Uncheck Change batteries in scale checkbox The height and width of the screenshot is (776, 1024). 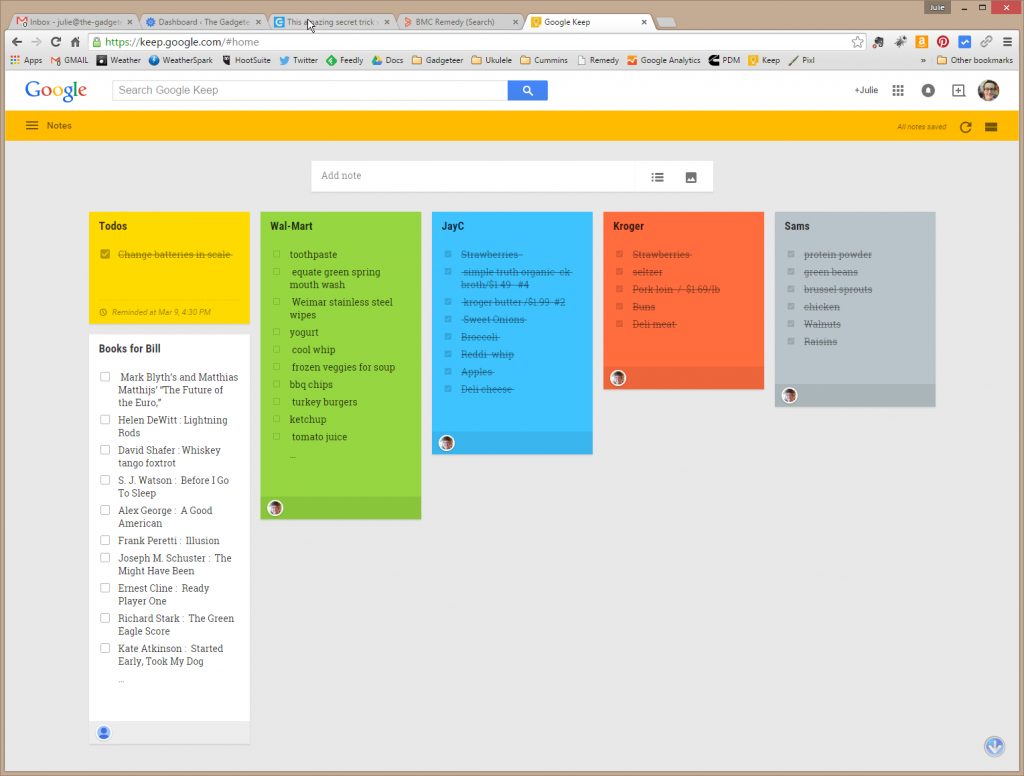105,254
